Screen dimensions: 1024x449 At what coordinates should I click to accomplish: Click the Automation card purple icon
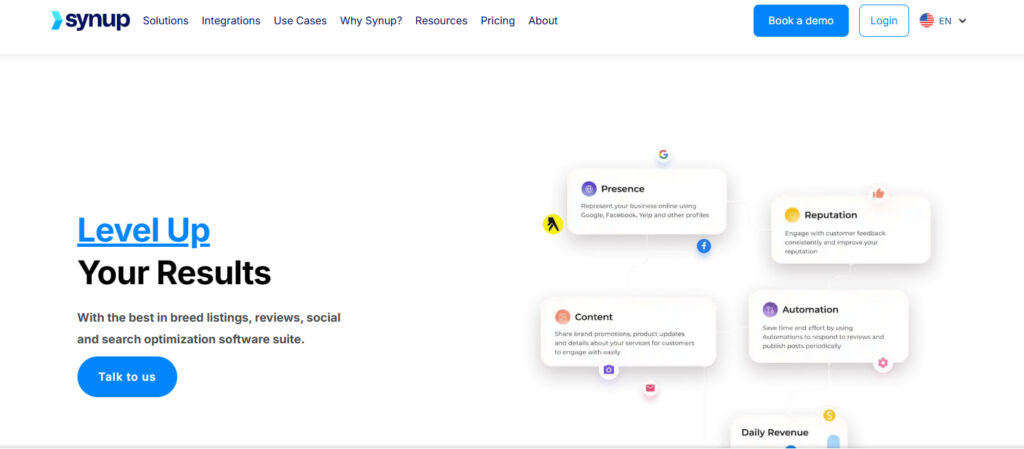(770, 309)
